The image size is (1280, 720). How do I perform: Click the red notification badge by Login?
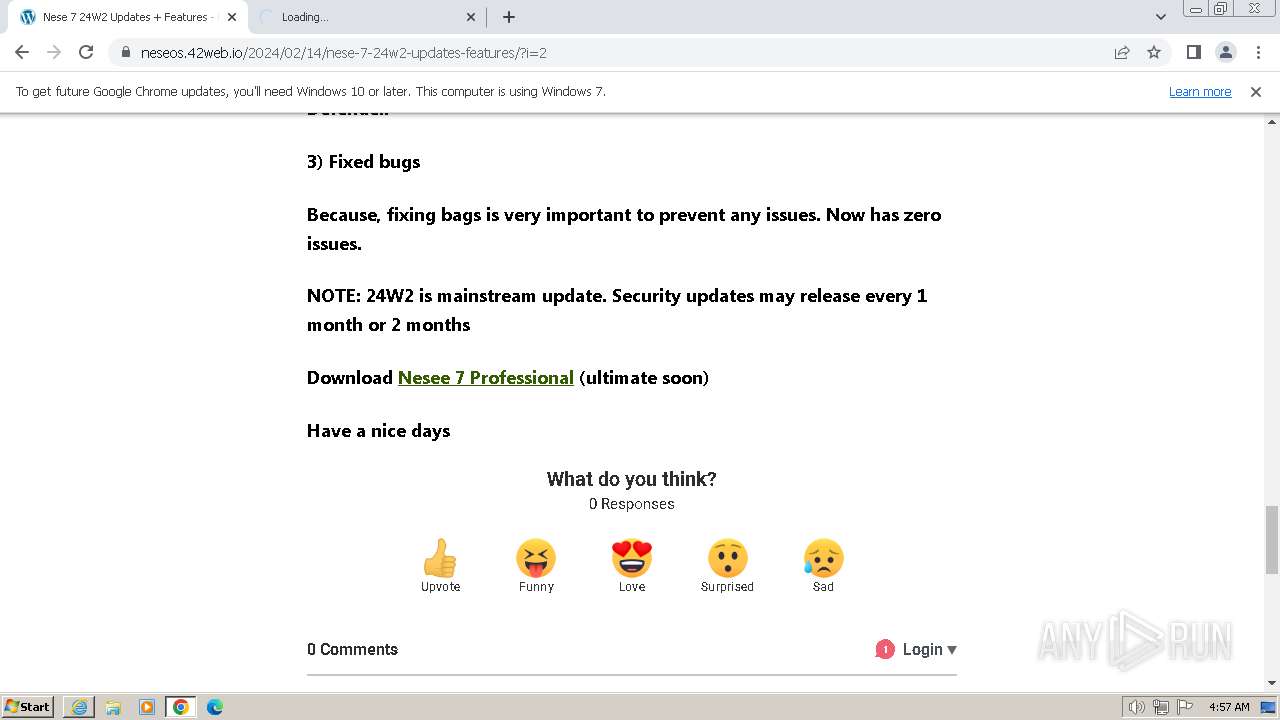click(x=885, y=649)
